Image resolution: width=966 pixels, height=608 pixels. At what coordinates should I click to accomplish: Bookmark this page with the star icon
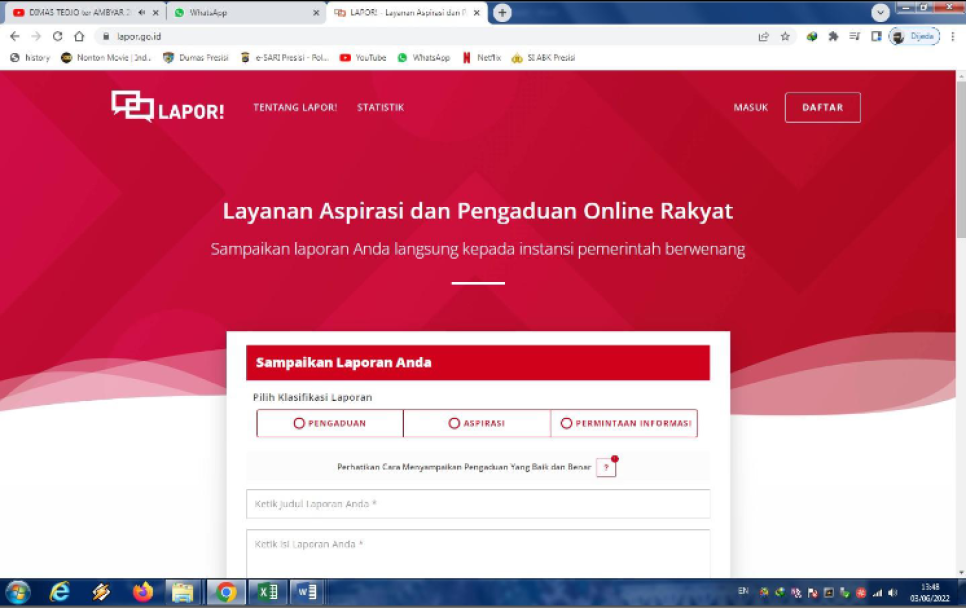pyautogui.click(x=785, y=37)
